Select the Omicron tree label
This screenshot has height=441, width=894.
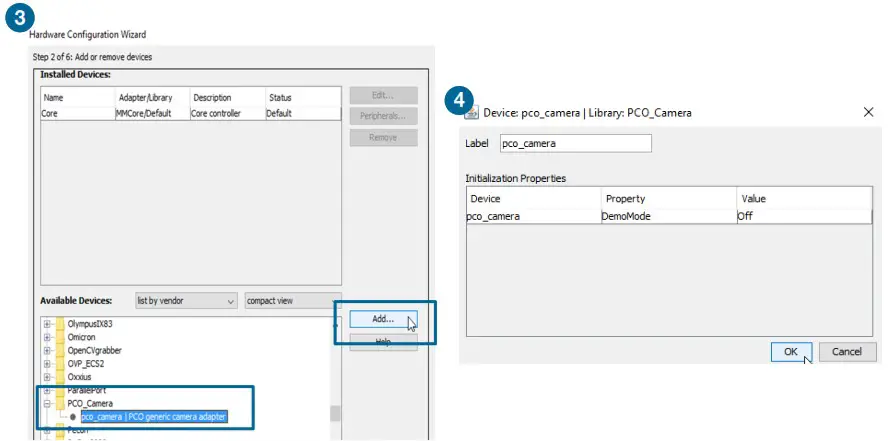click(x=82, y=337)
